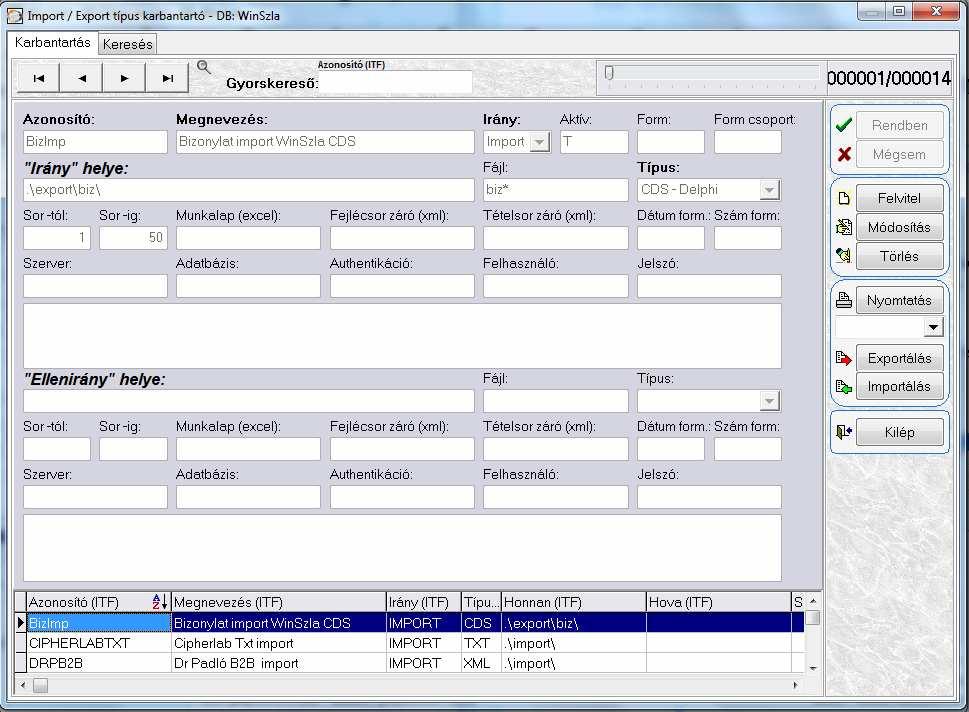Click the A-Z sort icon in Azonosító column

tap(159, 601)
